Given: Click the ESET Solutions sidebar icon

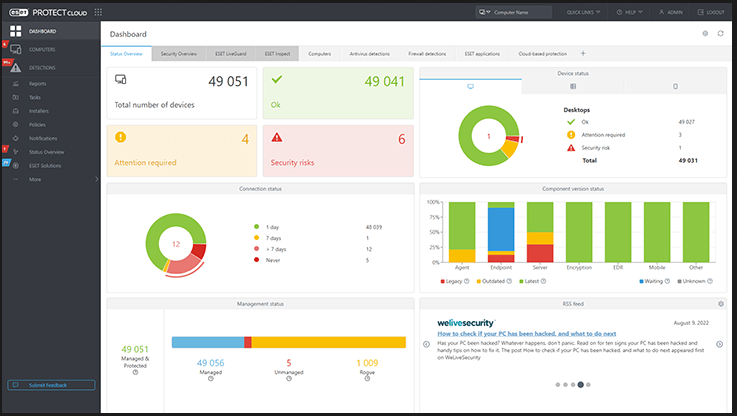Looking at the screenshot, I should point(16,165).
